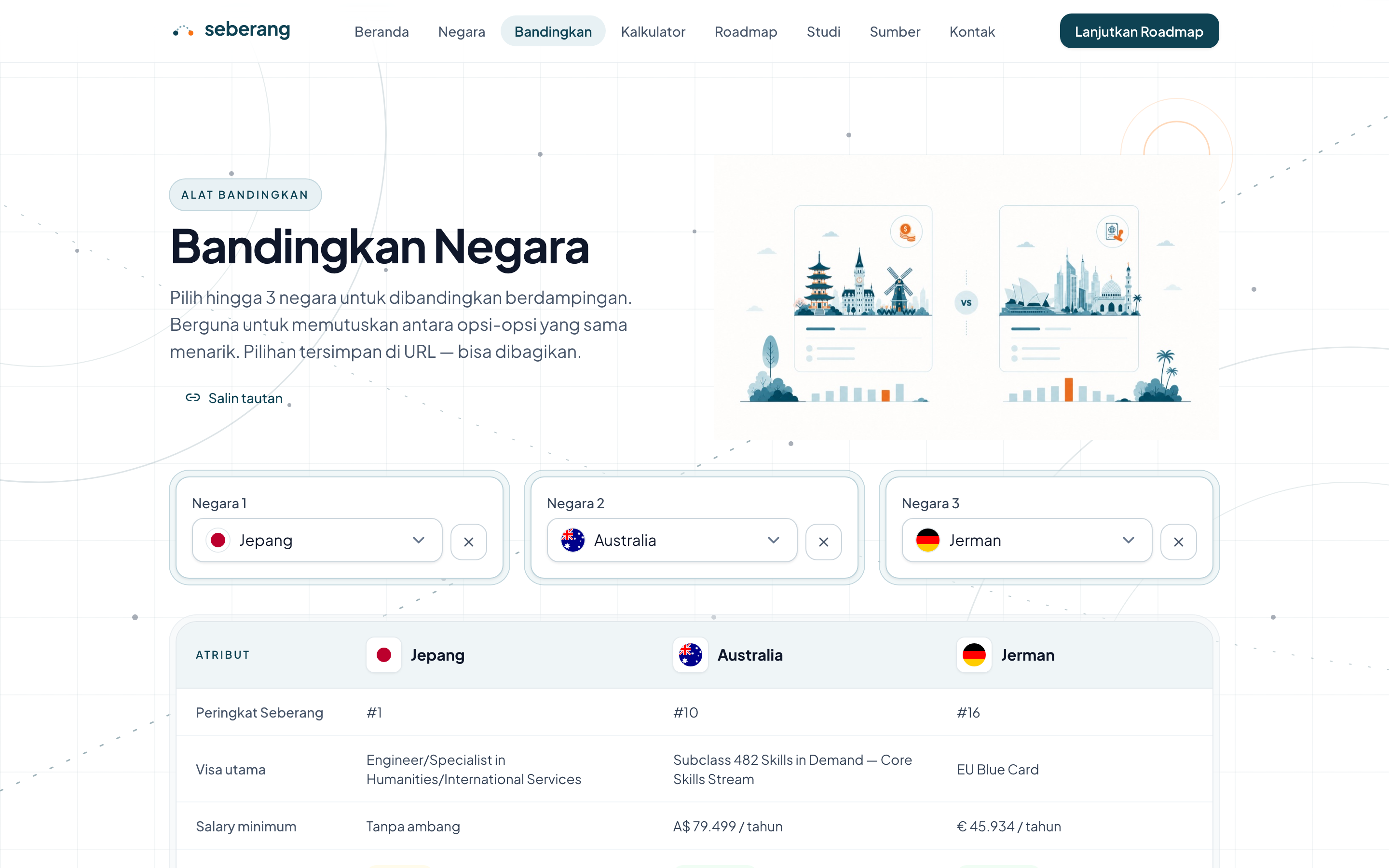Click the #16 ranking cell
Viewport: 1389px width, 868px height.
(968, 712)
